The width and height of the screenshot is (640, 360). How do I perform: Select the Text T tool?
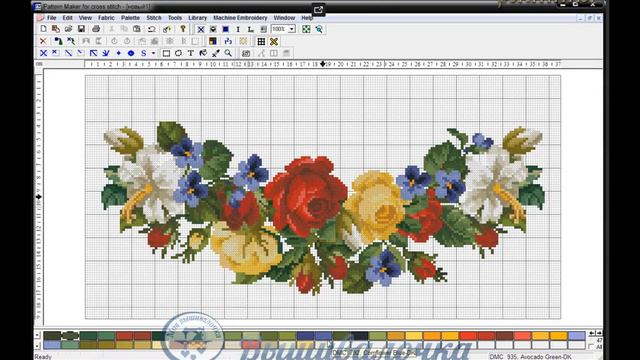191,53
